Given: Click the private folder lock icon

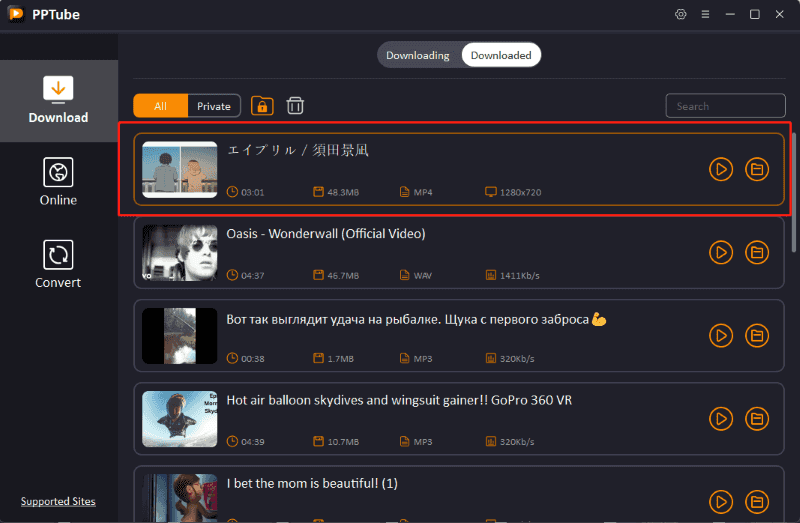Looking at the screenshot, I should tap(262, 106).
